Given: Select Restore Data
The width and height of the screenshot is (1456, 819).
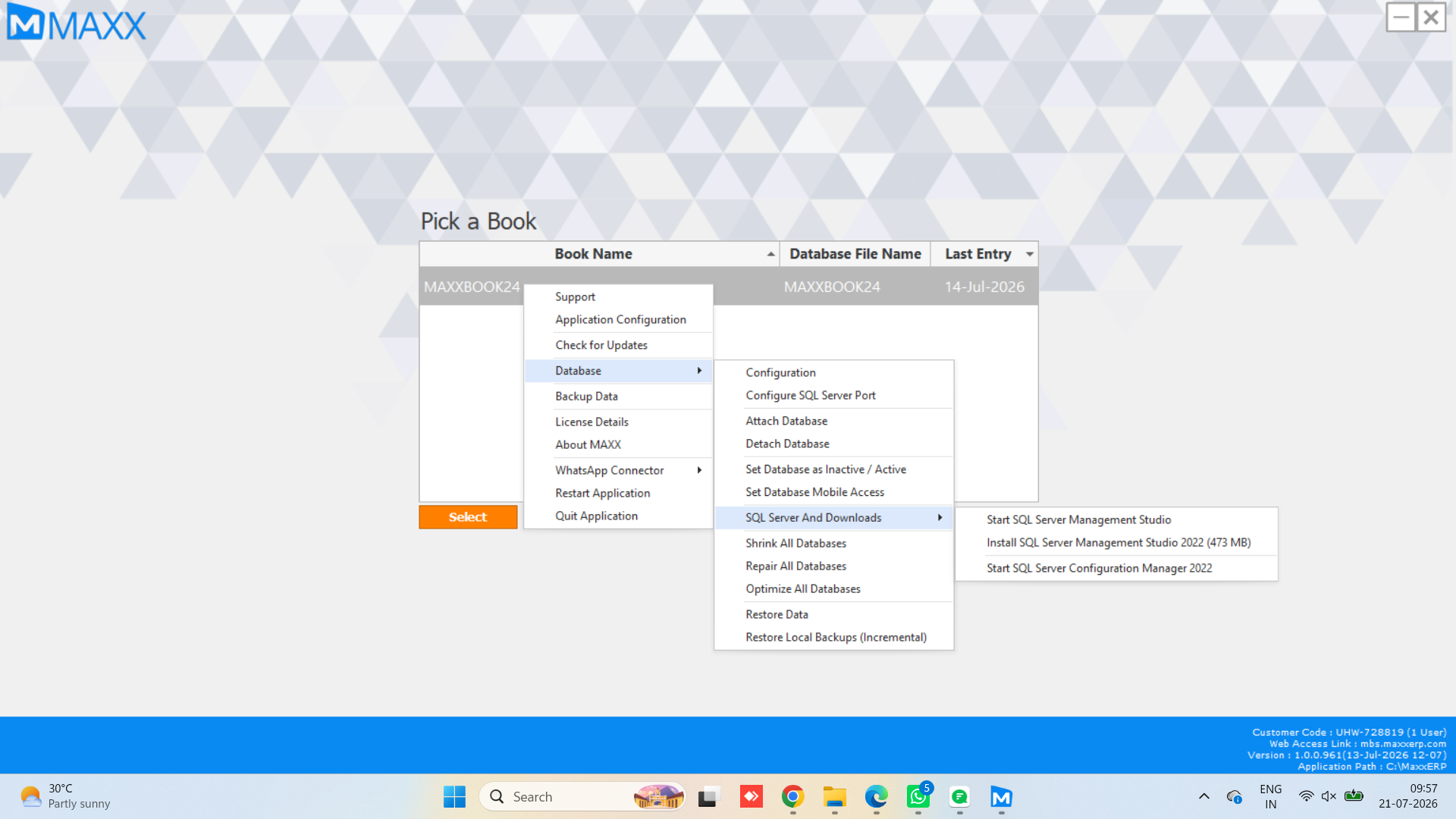Looking at the screenshot, I should click(833, 614).
